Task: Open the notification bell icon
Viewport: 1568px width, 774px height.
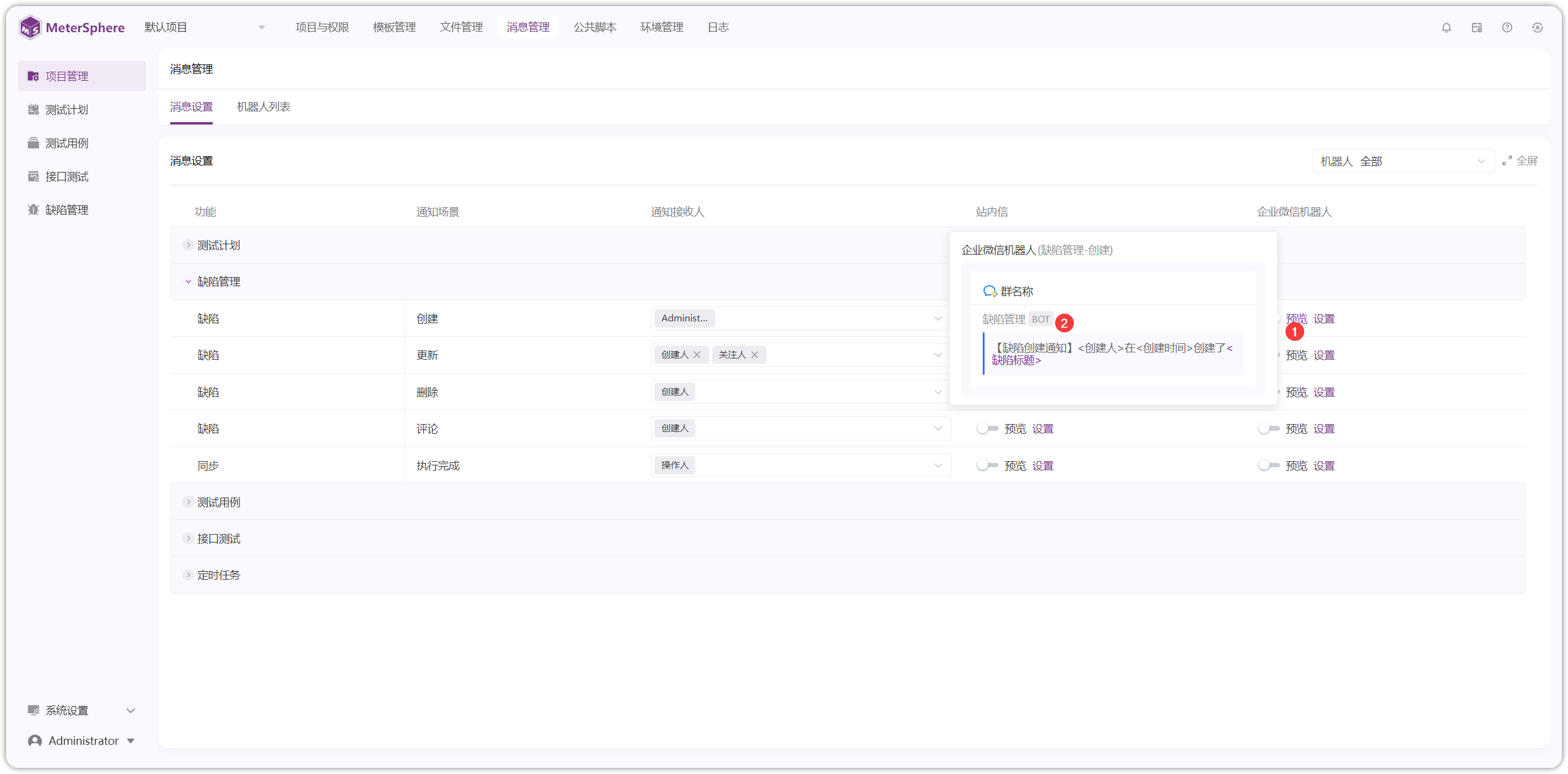Action: (1446, 27)
